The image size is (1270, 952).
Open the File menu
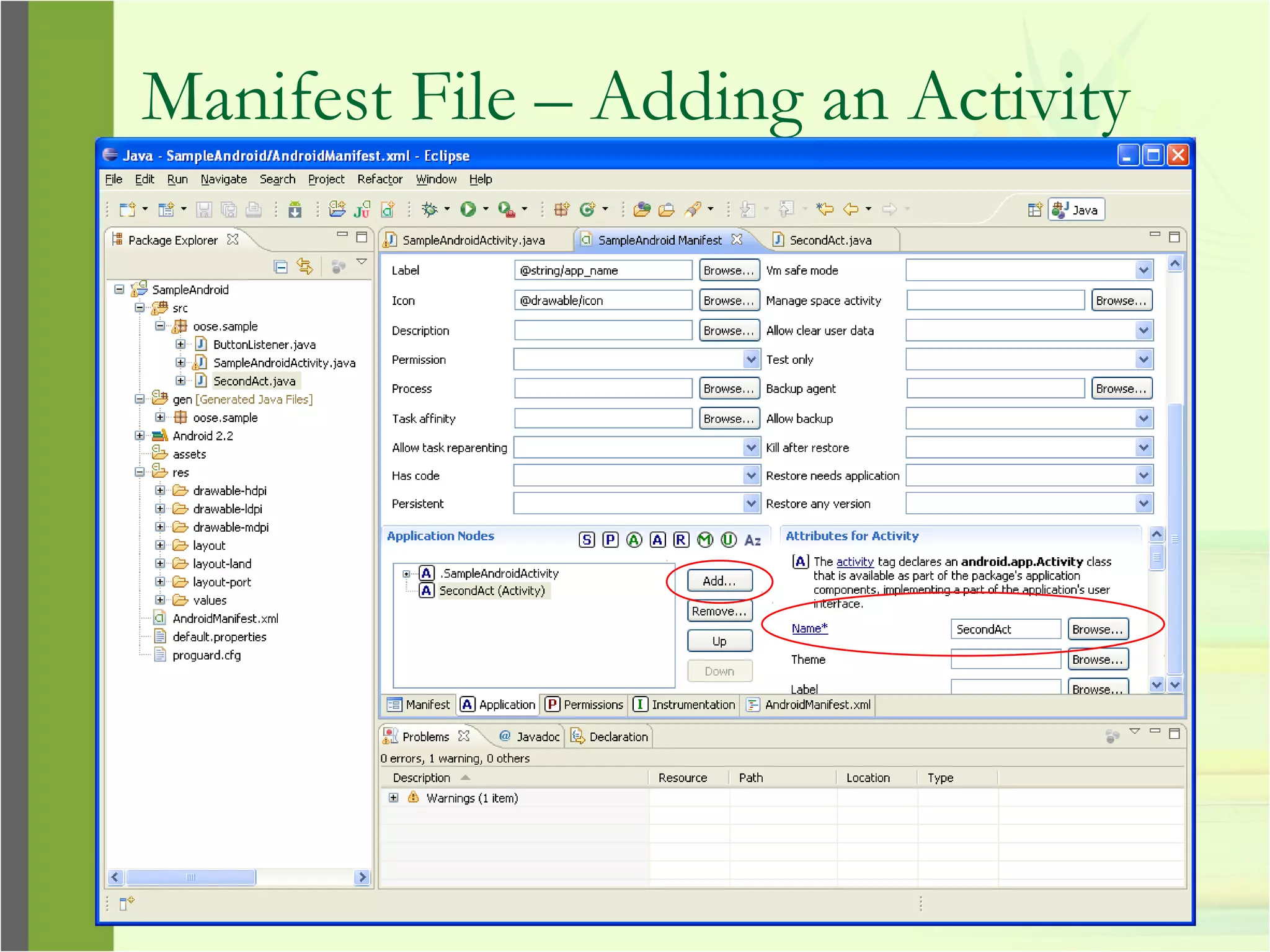coord(113,179)
